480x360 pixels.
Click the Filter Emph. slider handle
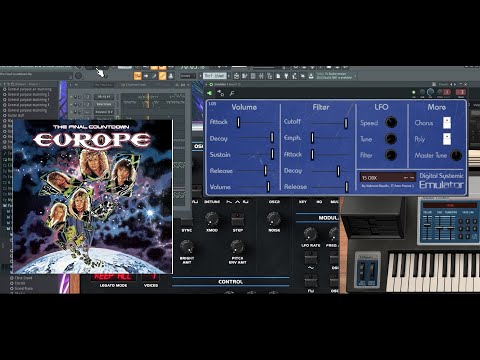click(x=312, y=138)
